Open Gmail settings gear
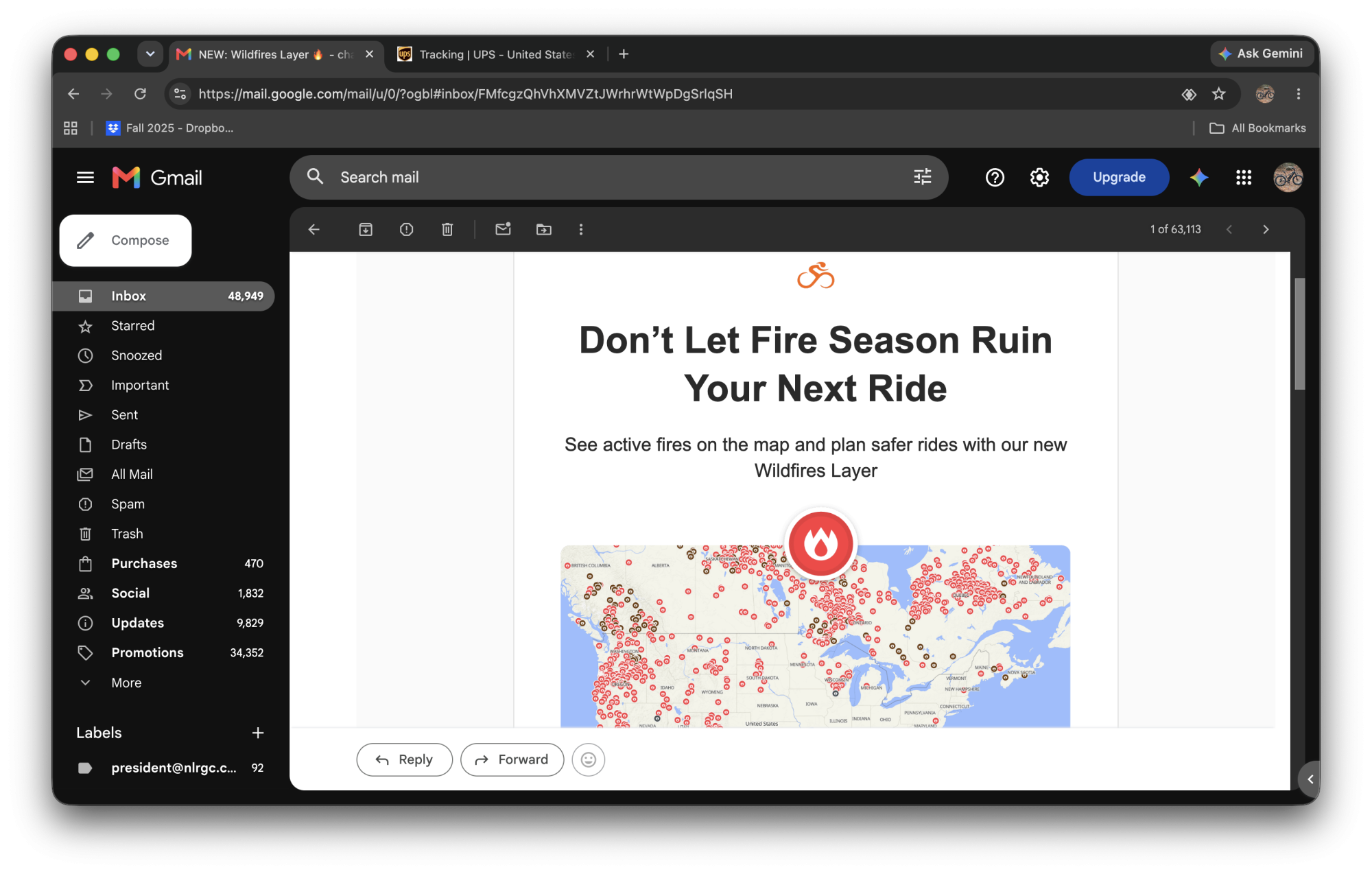1372x874 pixels. (1039, 177)
